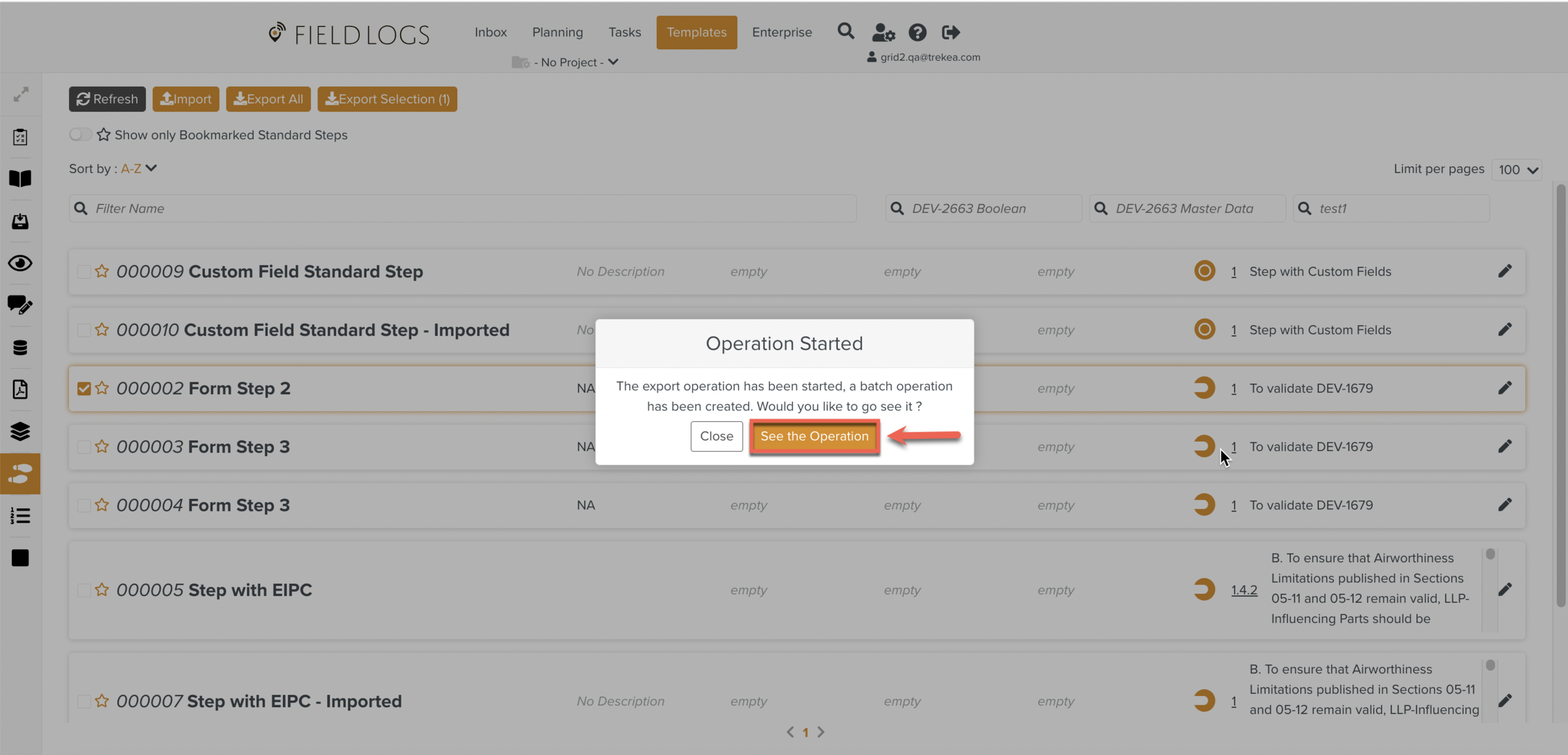The image size is (1568, 755).
Task: Open the stacked layers sidebar icon
Action: [20, 432]
